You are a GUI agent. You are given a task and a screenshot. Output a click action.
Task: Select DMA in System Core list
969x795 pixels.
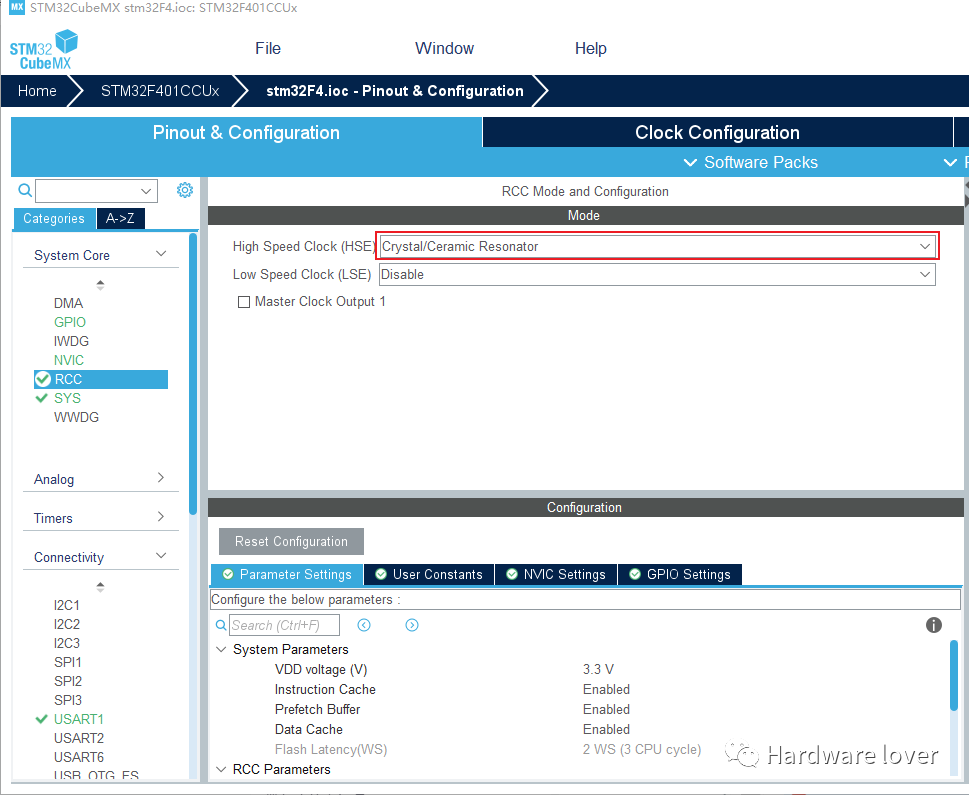(x=68, y=304)
